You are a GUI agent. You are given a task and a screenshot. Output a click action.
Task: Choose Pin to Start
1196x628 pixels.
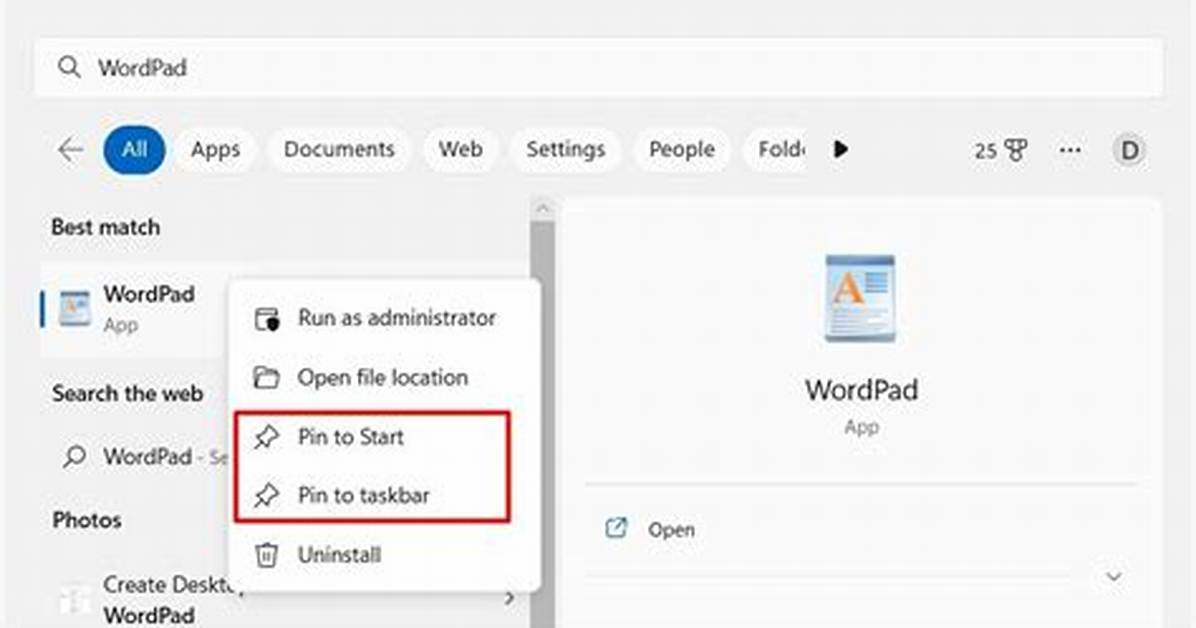pyautogui.click(x=372, y=437)
